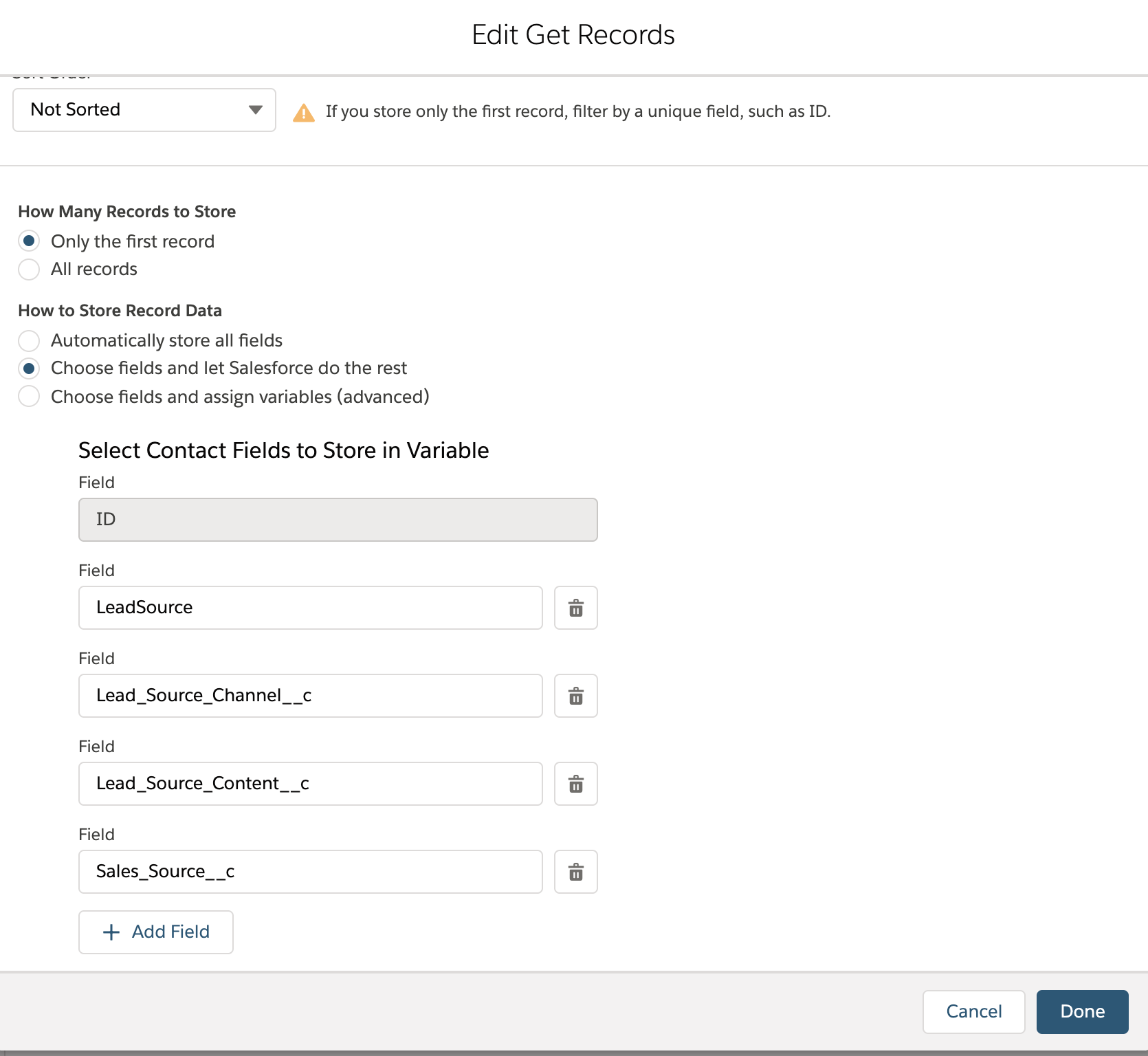Viewport: 1148px width, 1056px height.
Task: Click the plus icon on Add Field
Action: (x=111, y=932)
